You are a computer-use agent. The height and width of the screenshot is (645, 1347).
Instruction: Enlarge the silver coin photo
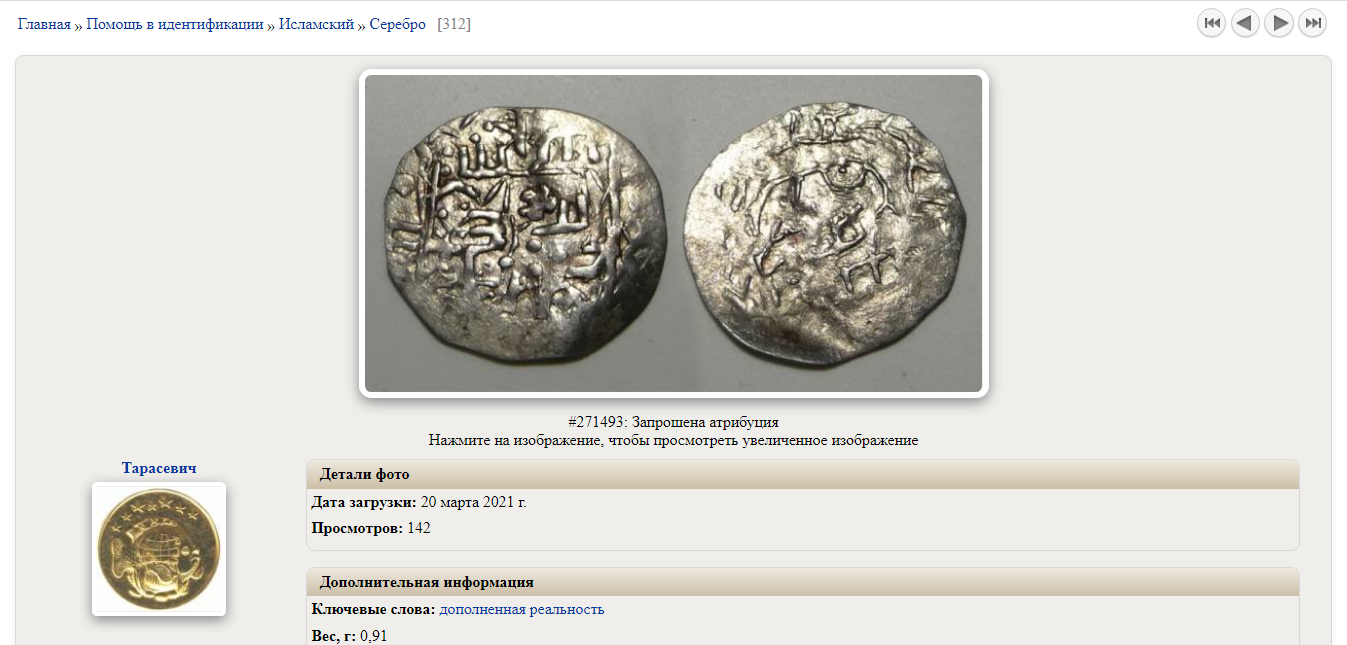[x=674, y=233]
